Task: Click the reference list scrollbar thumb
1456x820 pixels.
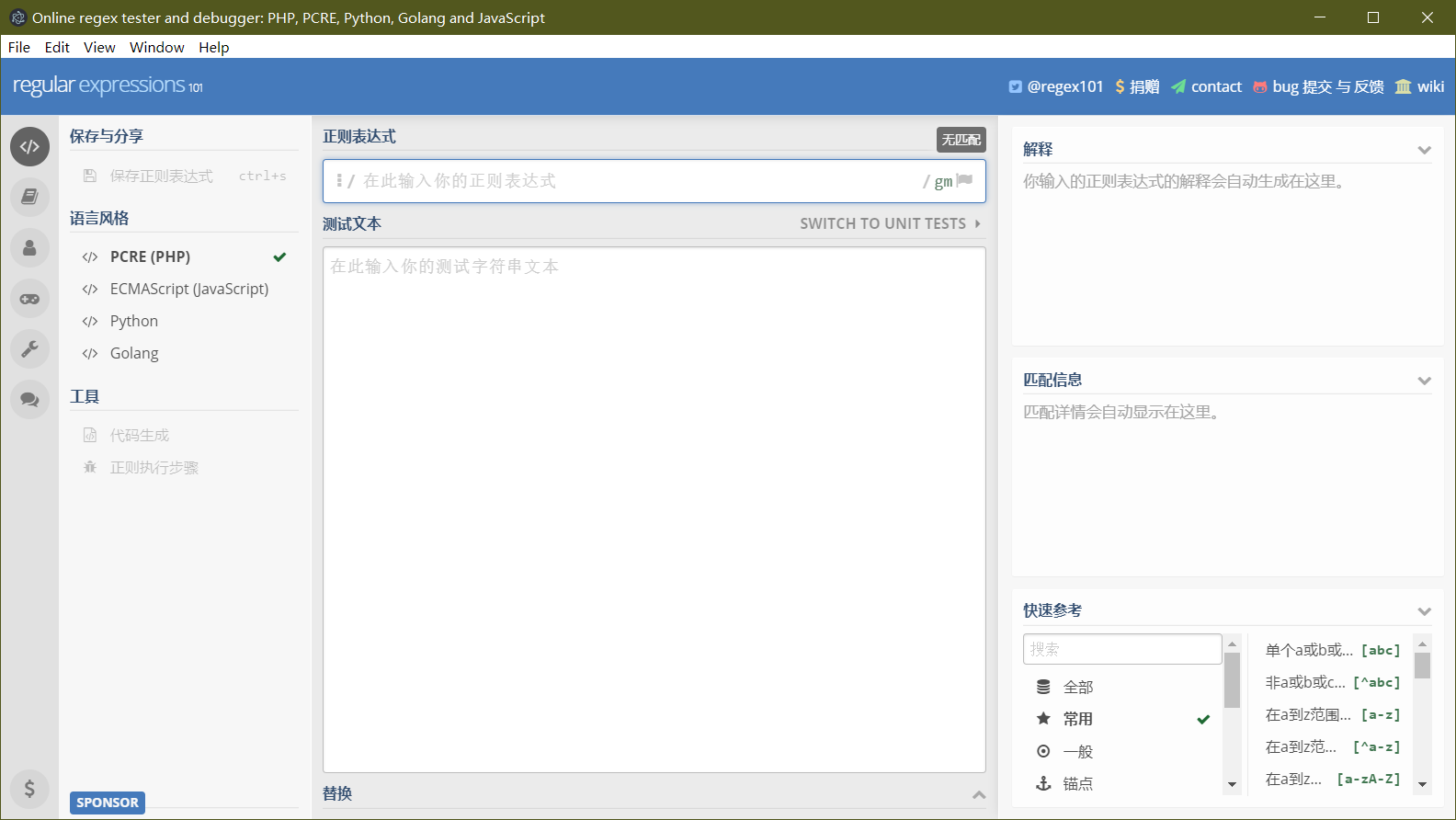Action: (1422, 665)
